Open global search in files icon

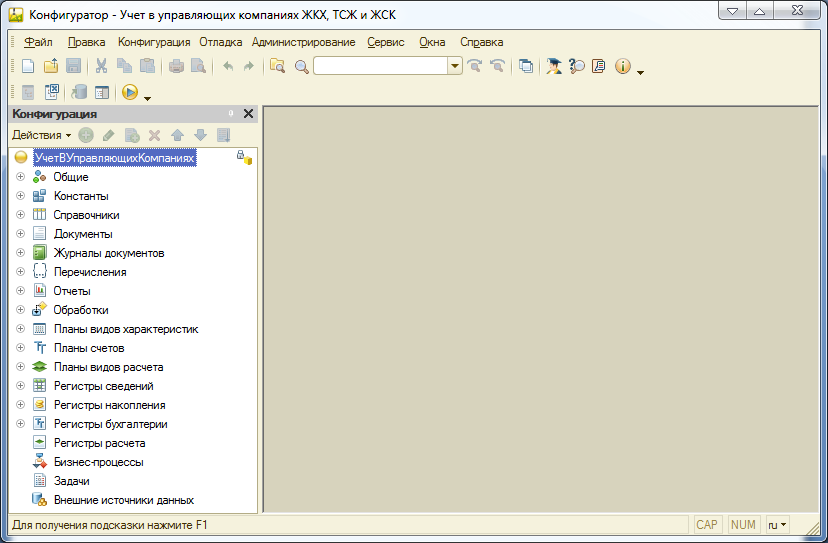[x=277, y=66]
